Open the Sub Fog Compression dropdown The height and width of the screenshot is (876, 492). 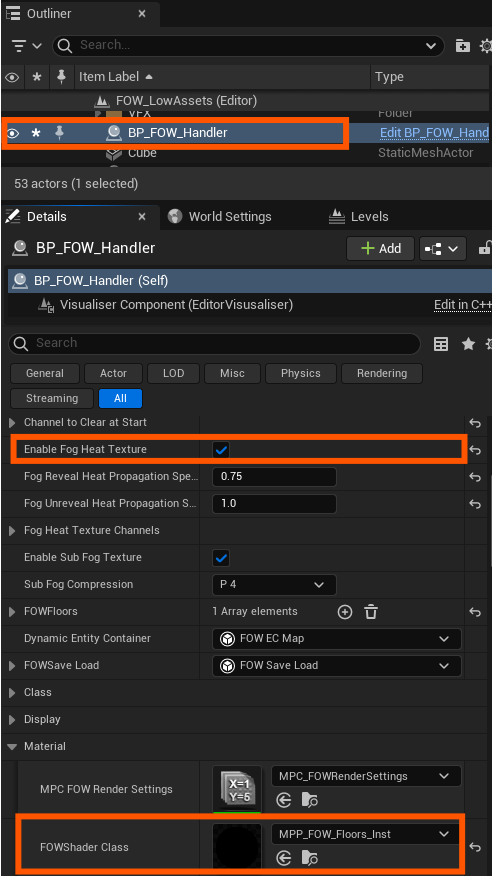(274, 585)
